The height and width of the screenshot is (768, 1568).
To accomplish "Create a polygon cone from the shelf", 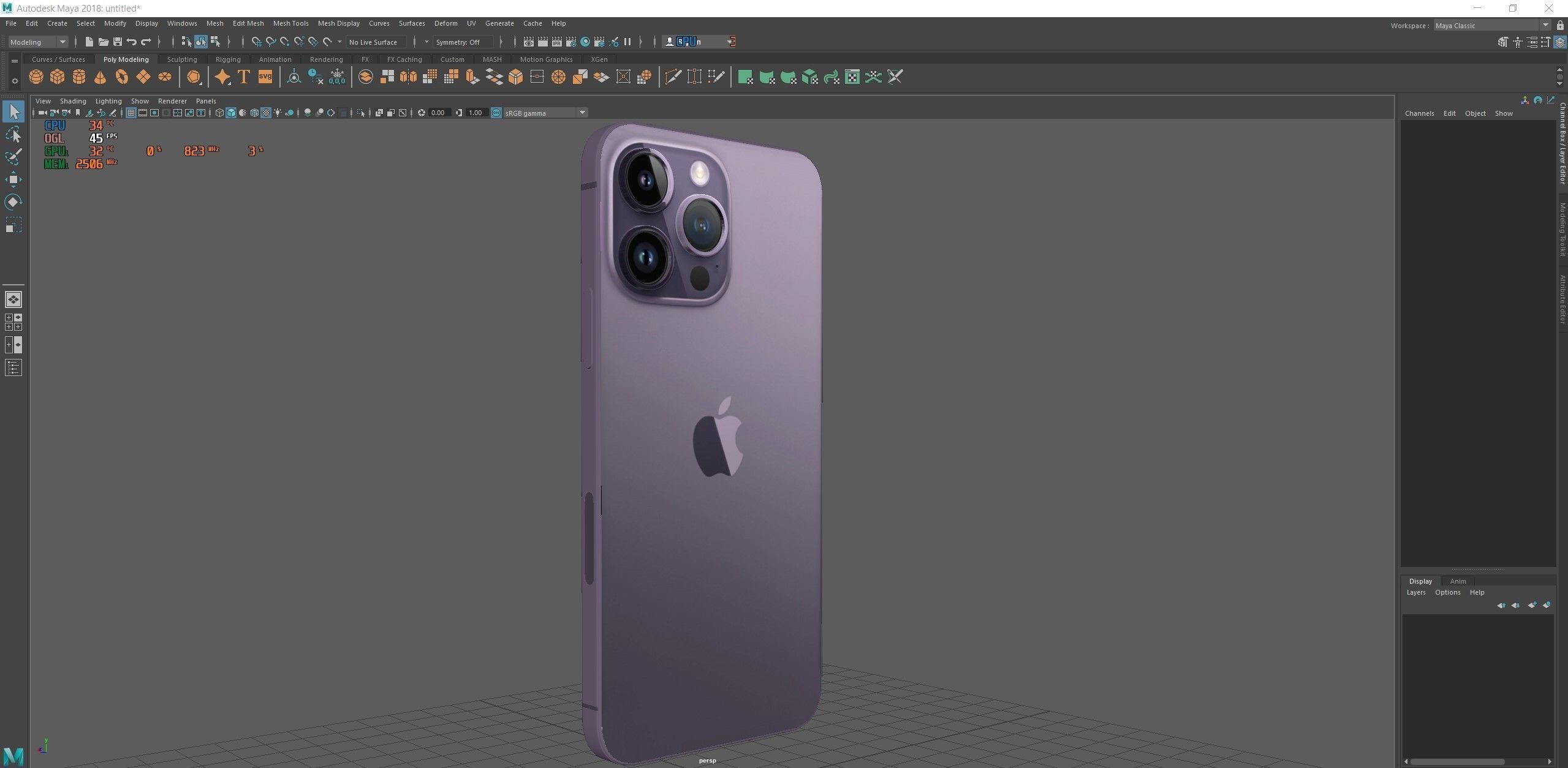I will click(100, 77).
